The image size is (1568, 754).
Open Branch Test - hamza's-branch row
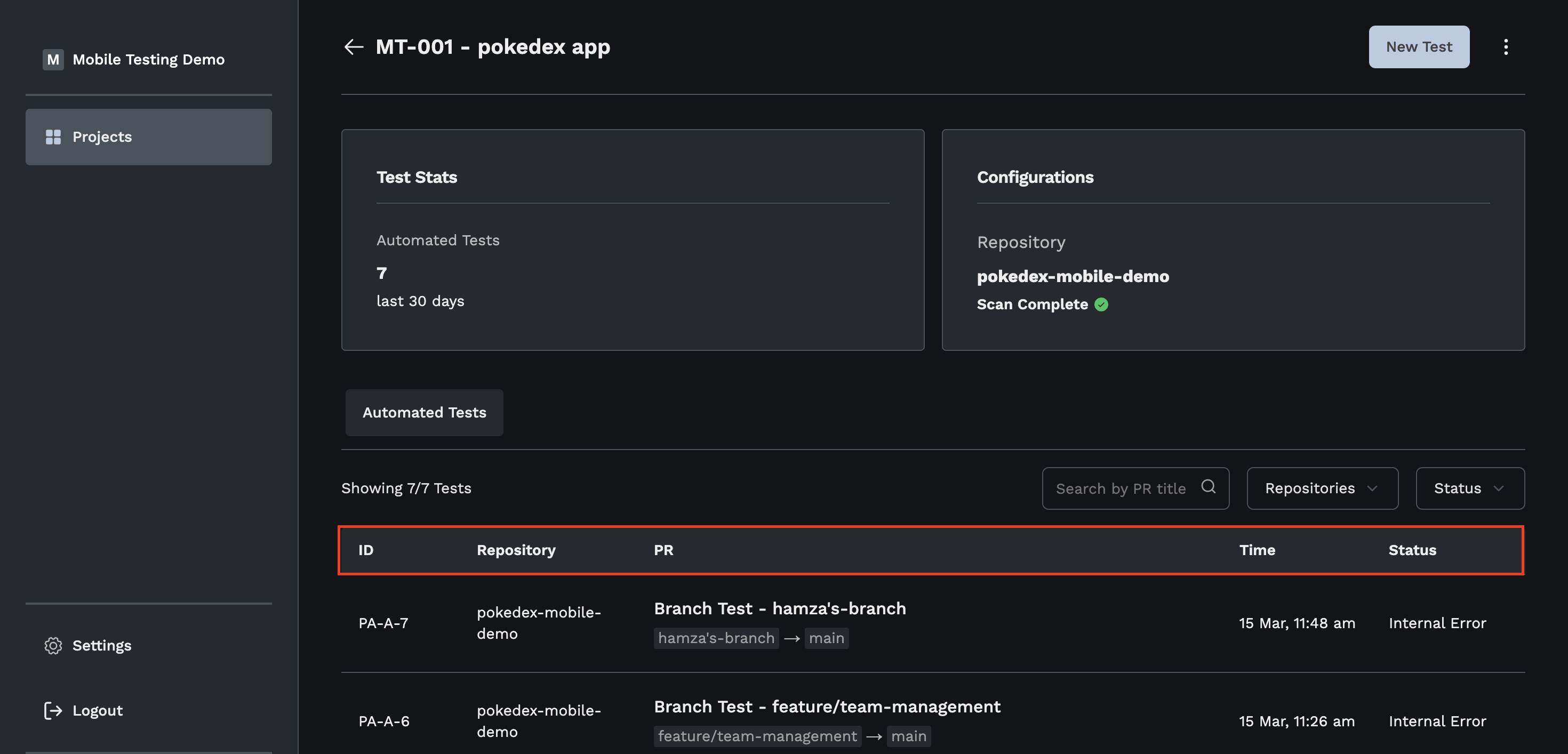point(780,608)
